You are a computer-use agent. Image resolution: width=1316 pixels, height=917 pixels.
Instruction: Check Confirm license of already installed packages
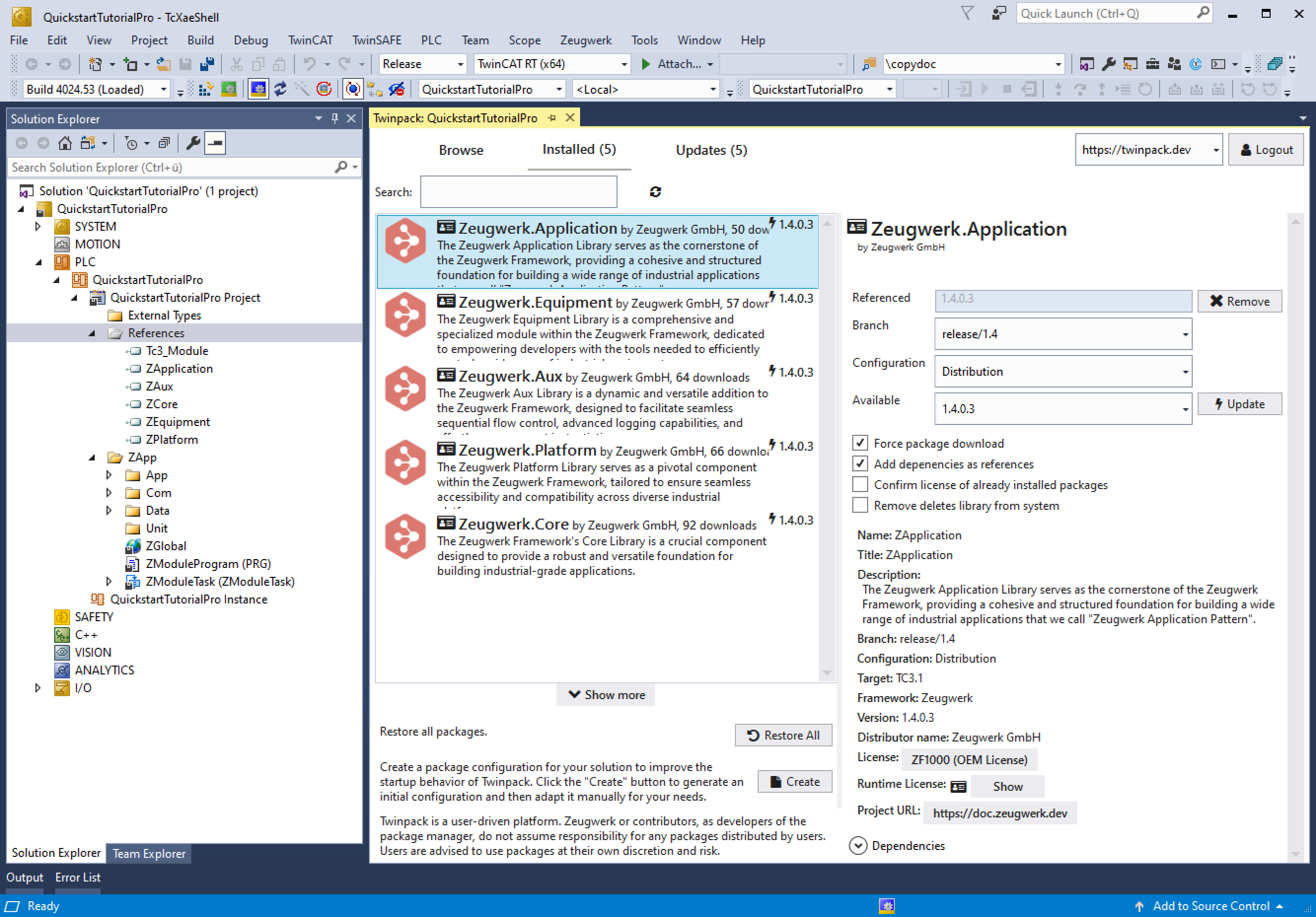860,485
